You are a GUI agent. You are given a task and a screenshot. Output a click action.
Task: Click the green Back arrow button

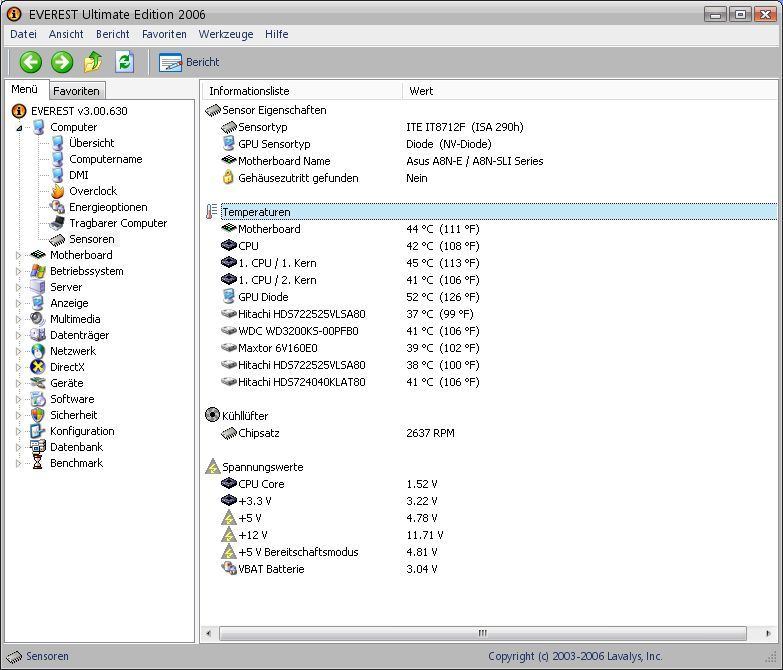point(30,62)
